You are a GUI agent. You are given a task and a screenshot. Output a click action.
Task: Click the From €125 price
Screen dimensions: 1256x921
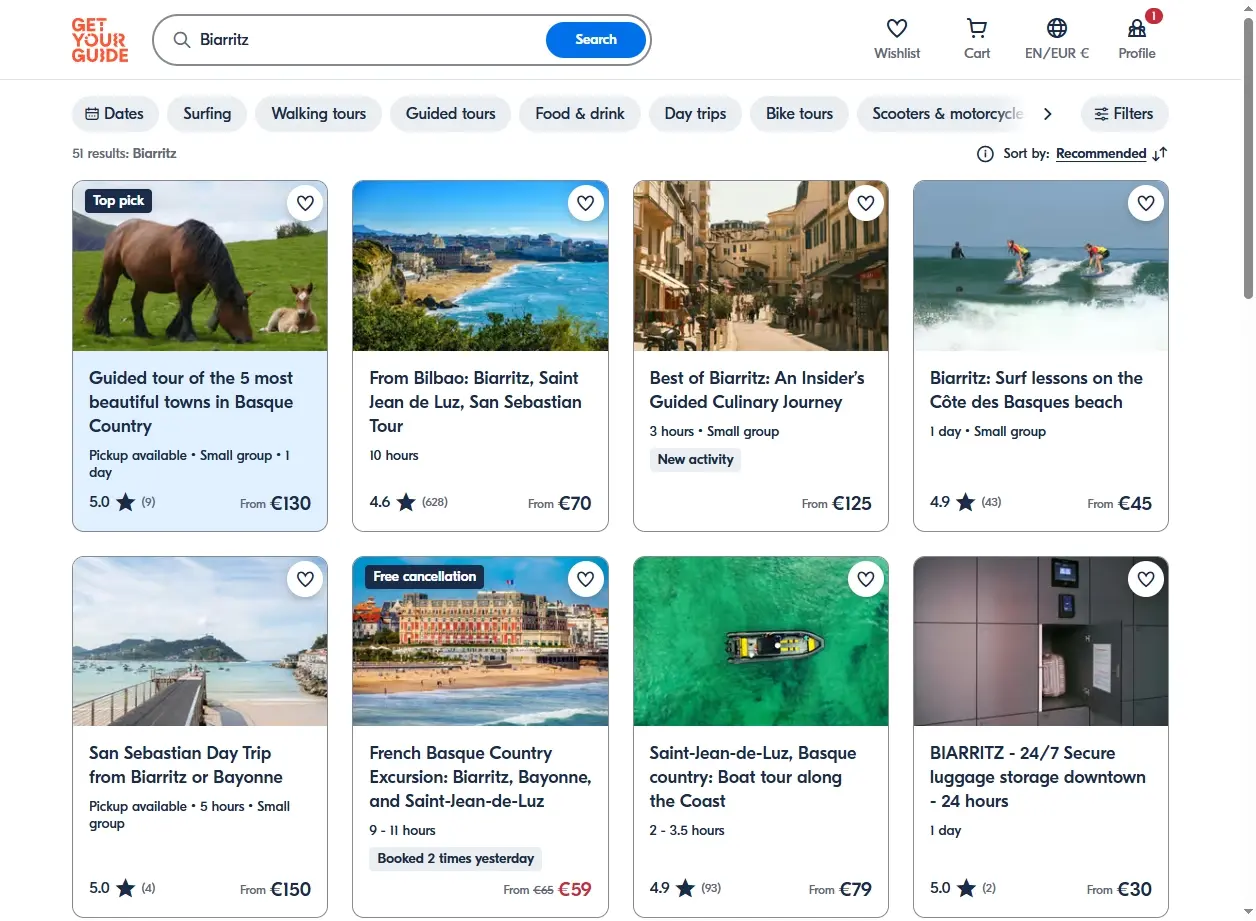coord(837,504)
